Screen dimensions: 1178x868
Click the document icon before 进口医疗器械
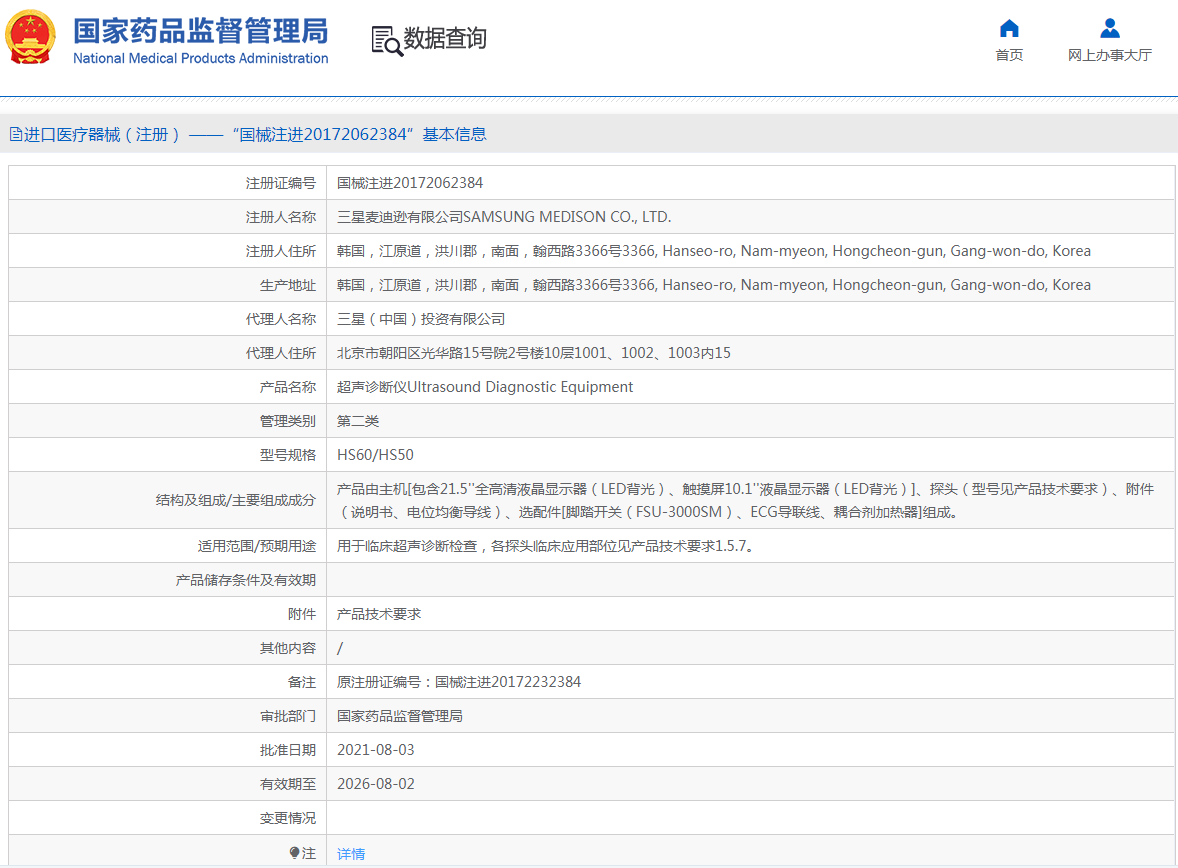click(x=15, y=135)
